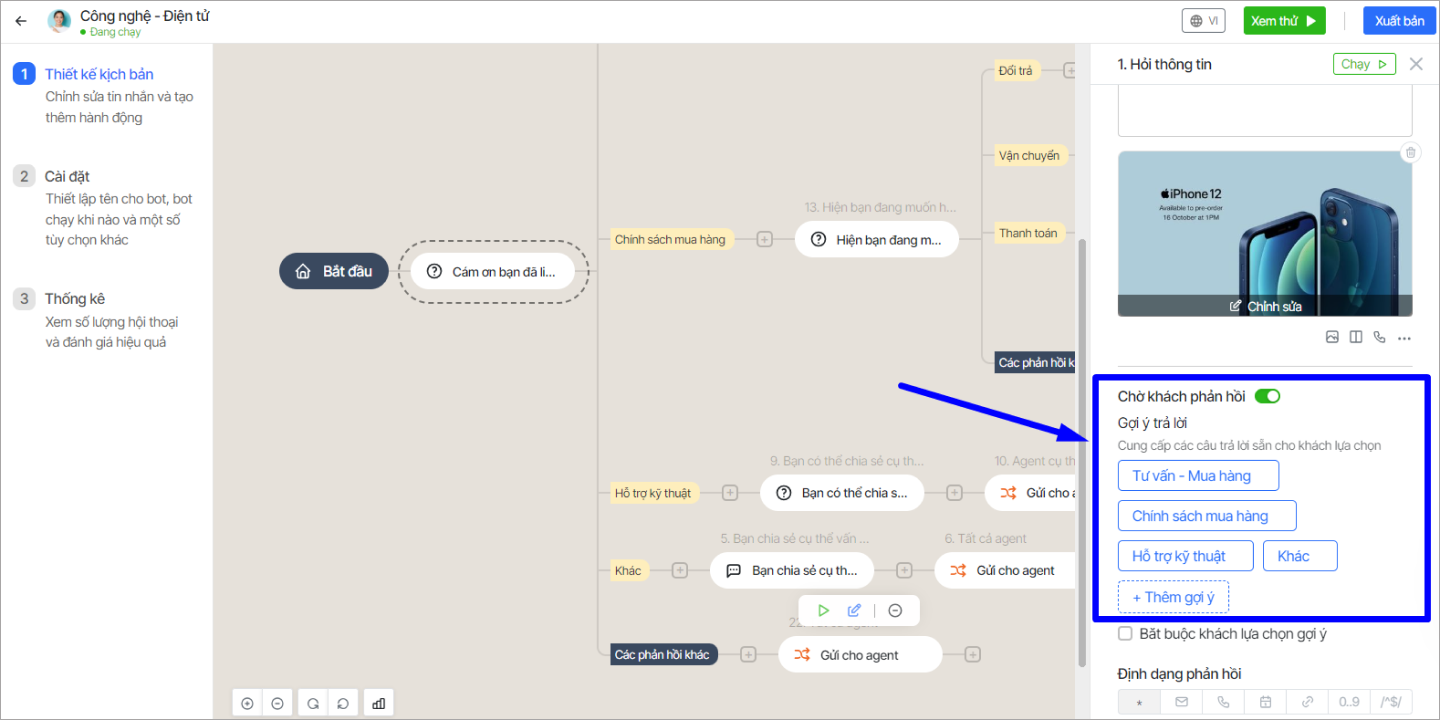Click '+ Thêm gợi ý' to add suggestion
1440x720 pixels.
pos(1173,597)
